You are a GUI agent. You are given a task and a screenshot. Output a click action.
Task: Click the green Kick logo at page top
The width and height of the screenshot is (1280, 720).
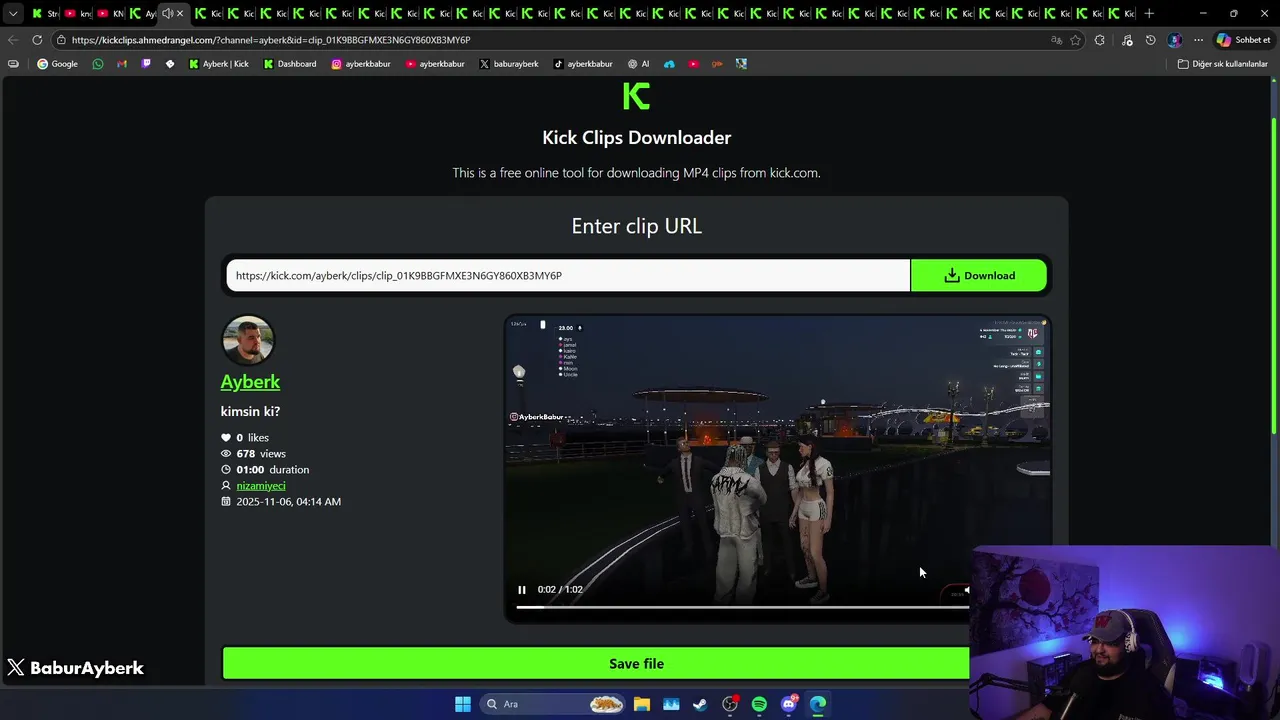(x=636, y=96)
